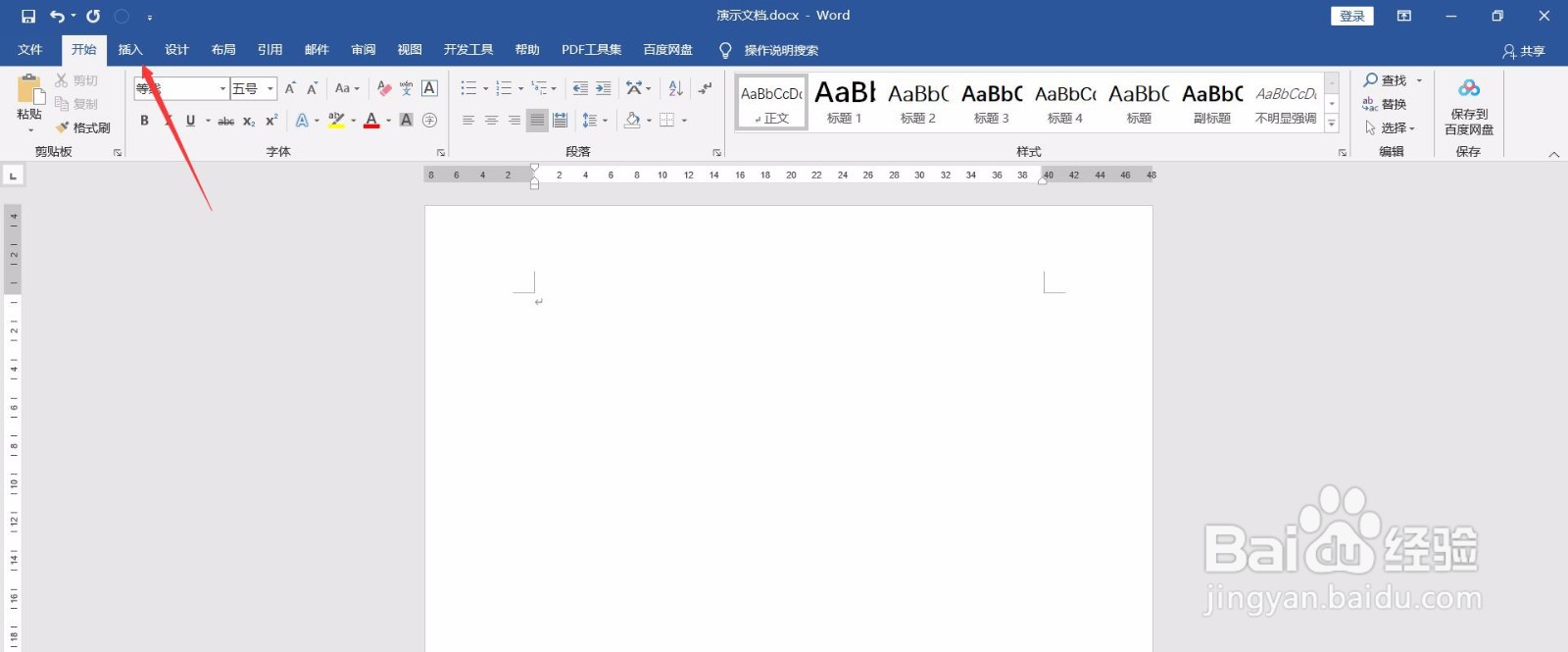This screenshot has height=652, width=1568.
Task: Apply red font color
Action: [x=371, y=121]
